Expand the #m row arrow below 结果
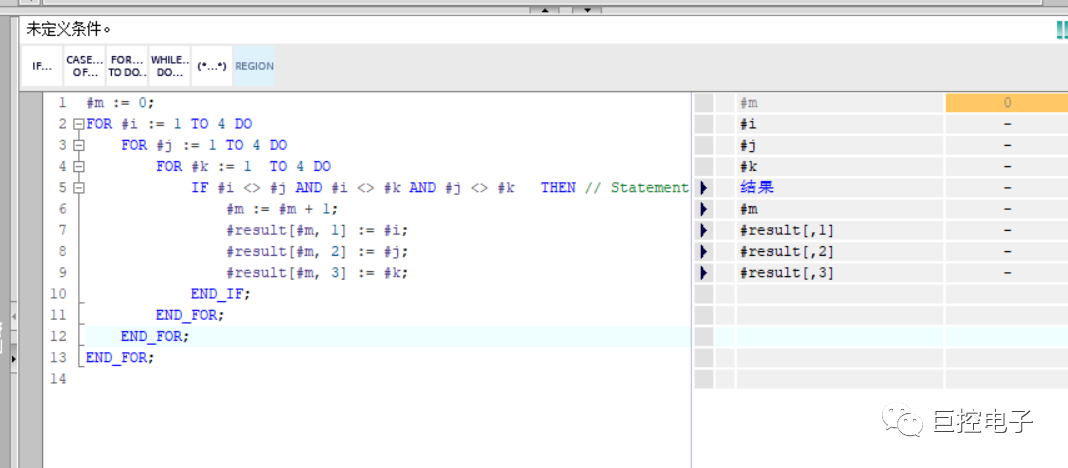The height and width of the screenshot is (468, 1068). point(704,209)
